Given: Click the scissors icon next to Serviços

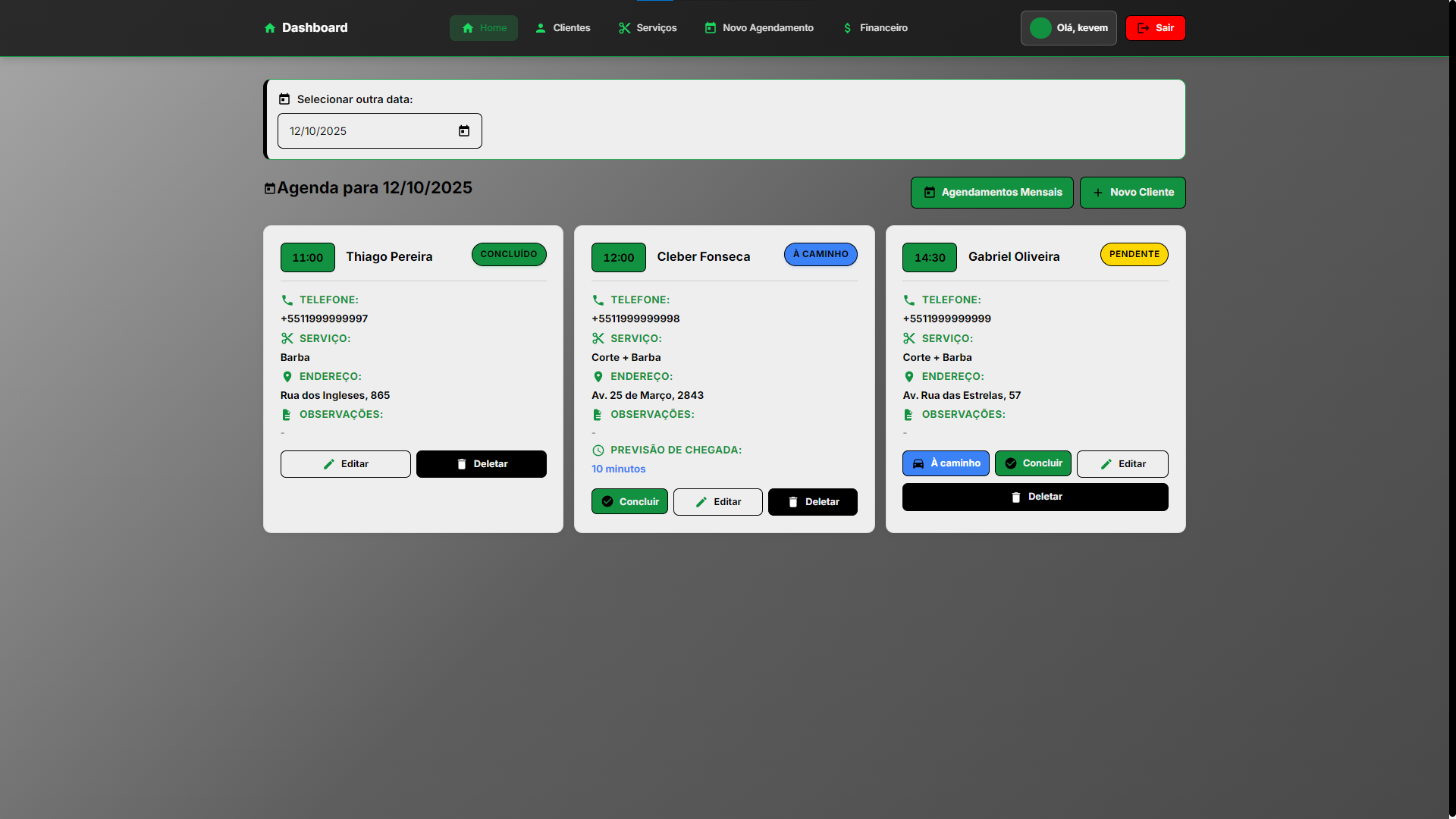Looking at the screenshot, I should click(x=624, y=27).
